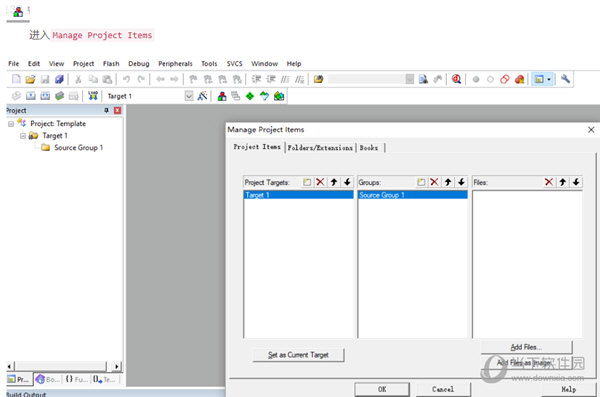Click Cancel in Manage Project Items dialog

coord(443,389)
